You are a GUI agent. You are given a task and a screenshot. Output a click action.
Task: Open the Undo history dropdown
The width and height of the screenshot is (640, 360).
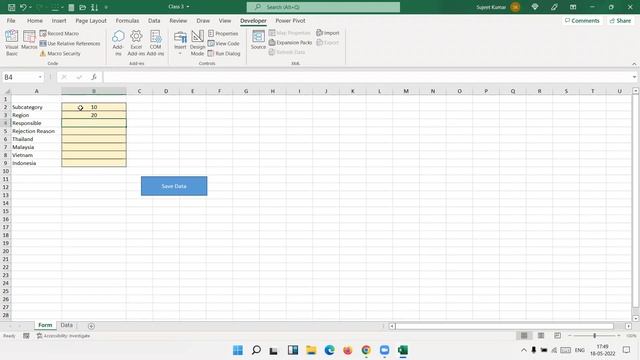[x=30, y=7]
